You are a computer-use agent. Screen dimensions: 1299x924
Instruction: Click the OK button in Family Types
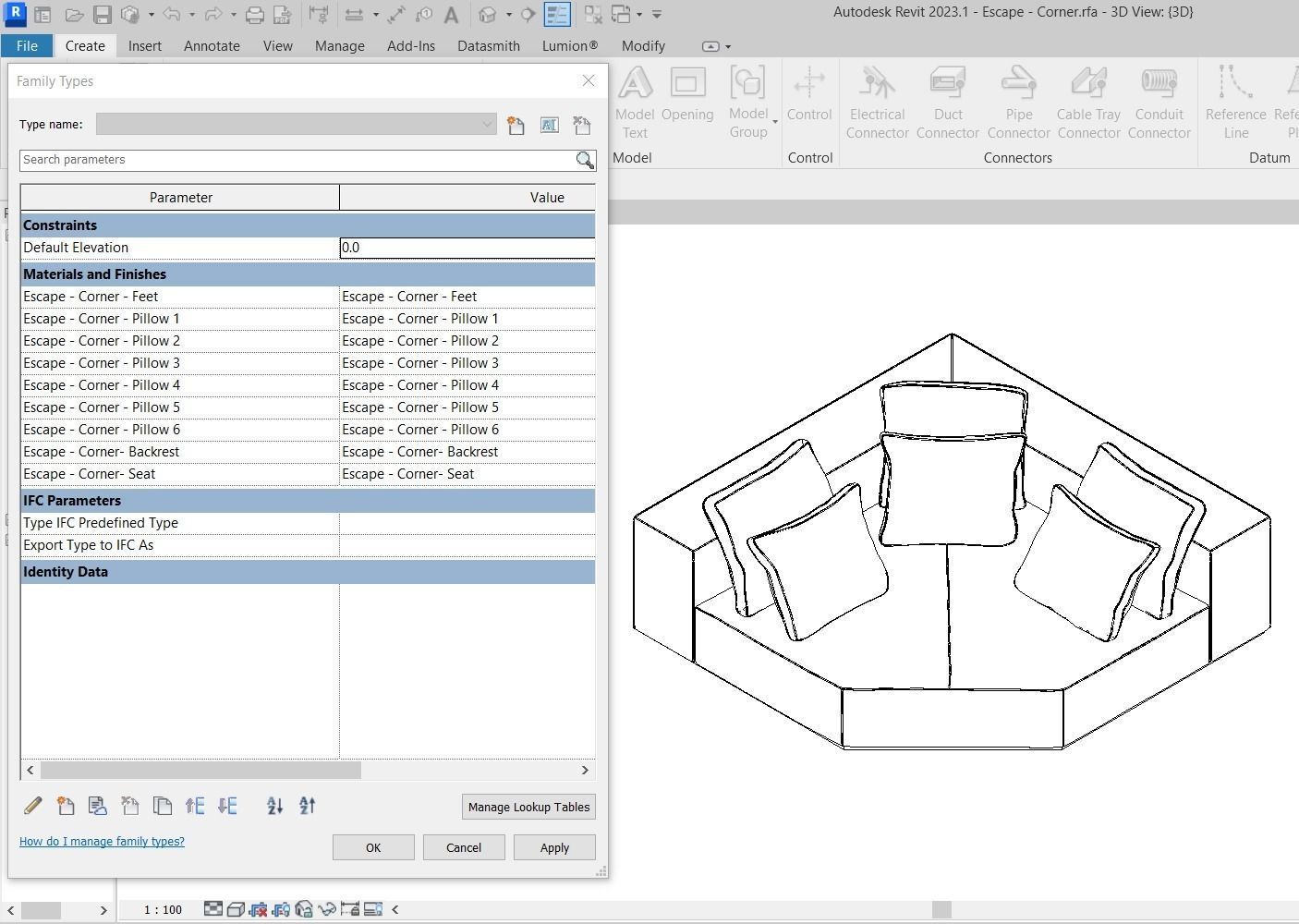373,847
